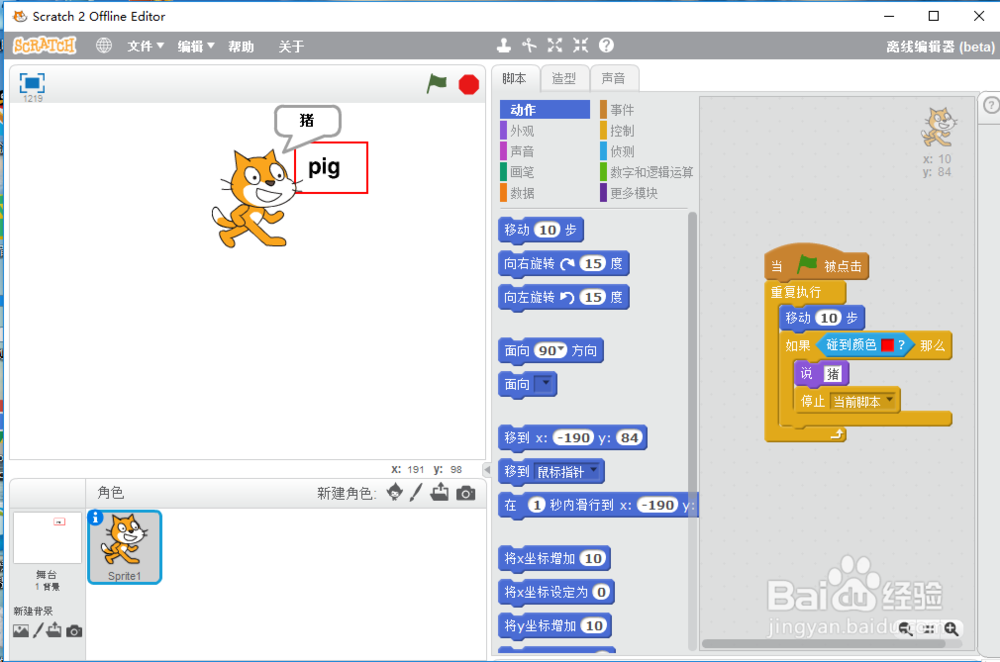Viewport: 1000px width, 662px height.
Task: Select the 事件 block category
Action: pos(645,110)
